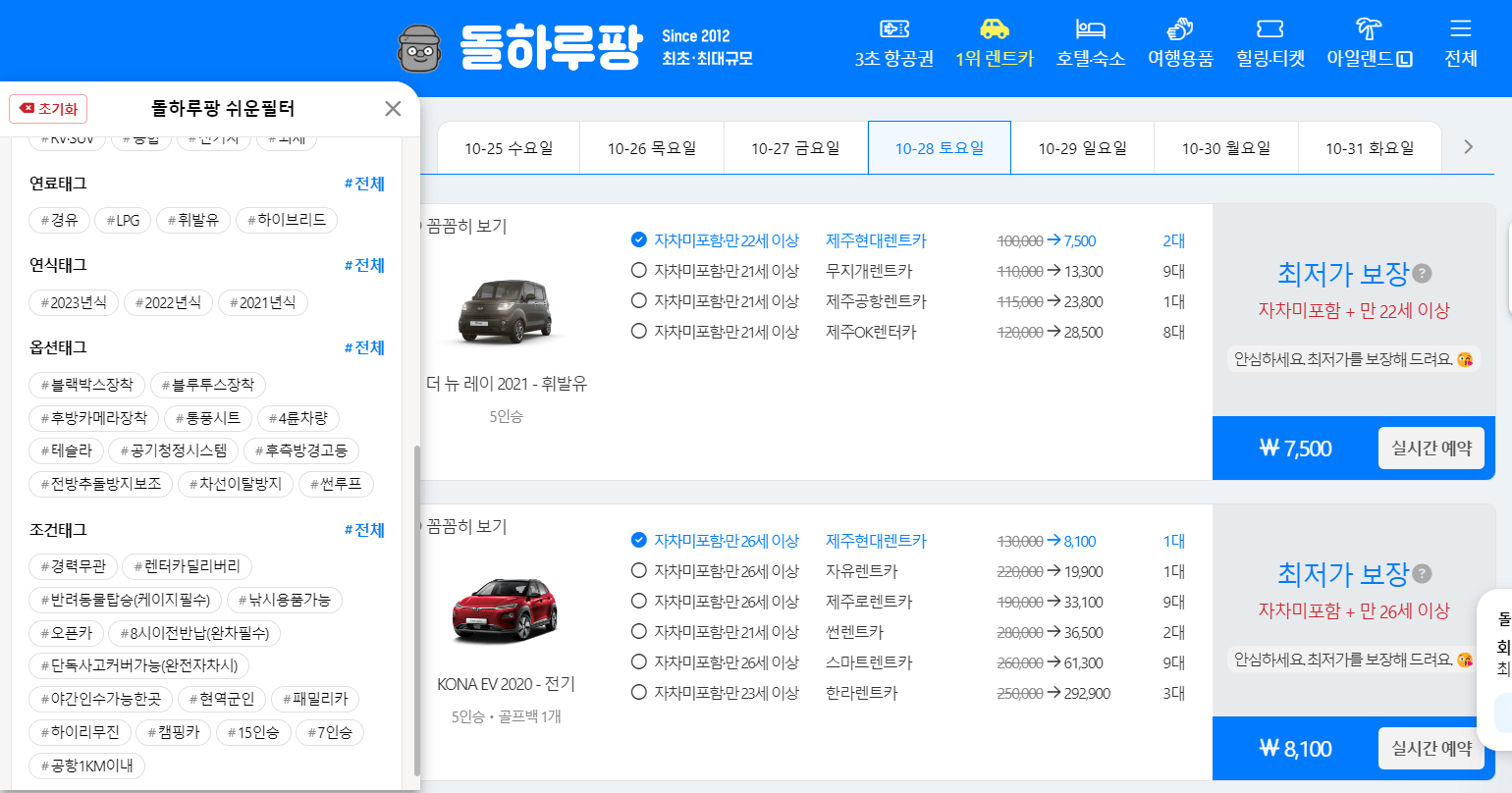This screenshot has width=1512, height=793.
Task: Filter by the #2021년식 year tag
Action: pos(263,302)
